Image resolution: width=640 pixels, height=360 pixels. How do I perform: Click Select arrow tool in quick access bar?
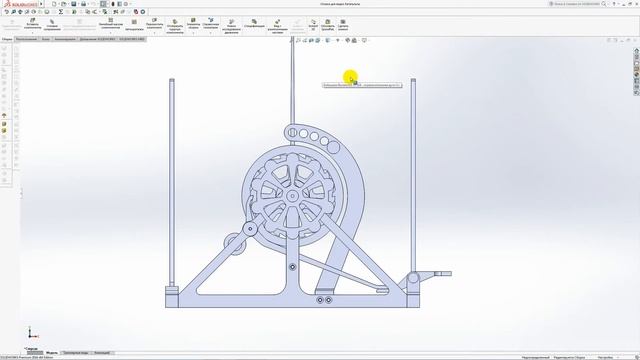tap(103, 4)
